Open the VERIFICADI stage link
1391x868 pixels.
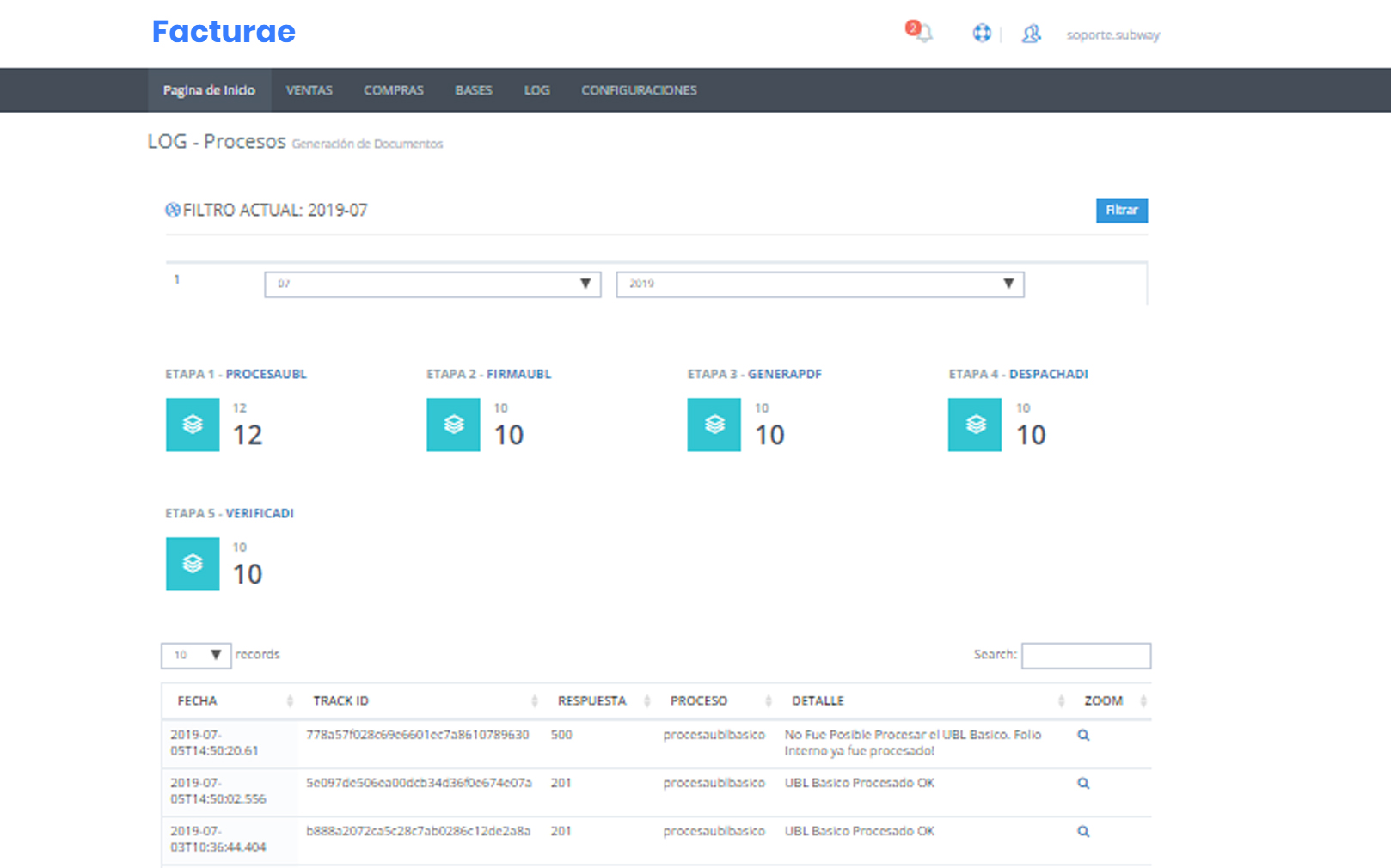pos(260,513)
